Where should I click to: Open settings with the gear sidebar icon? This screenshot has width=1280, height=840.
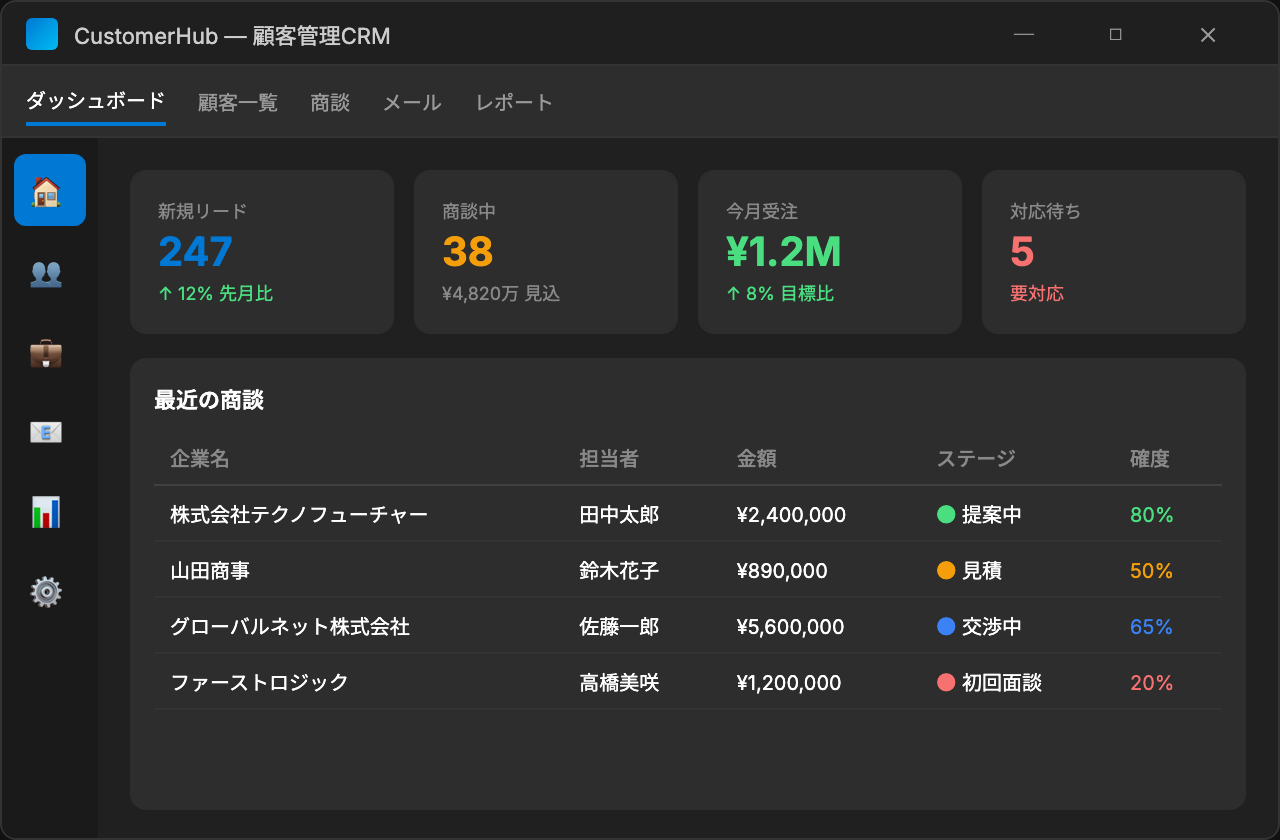tap(46, 592)
